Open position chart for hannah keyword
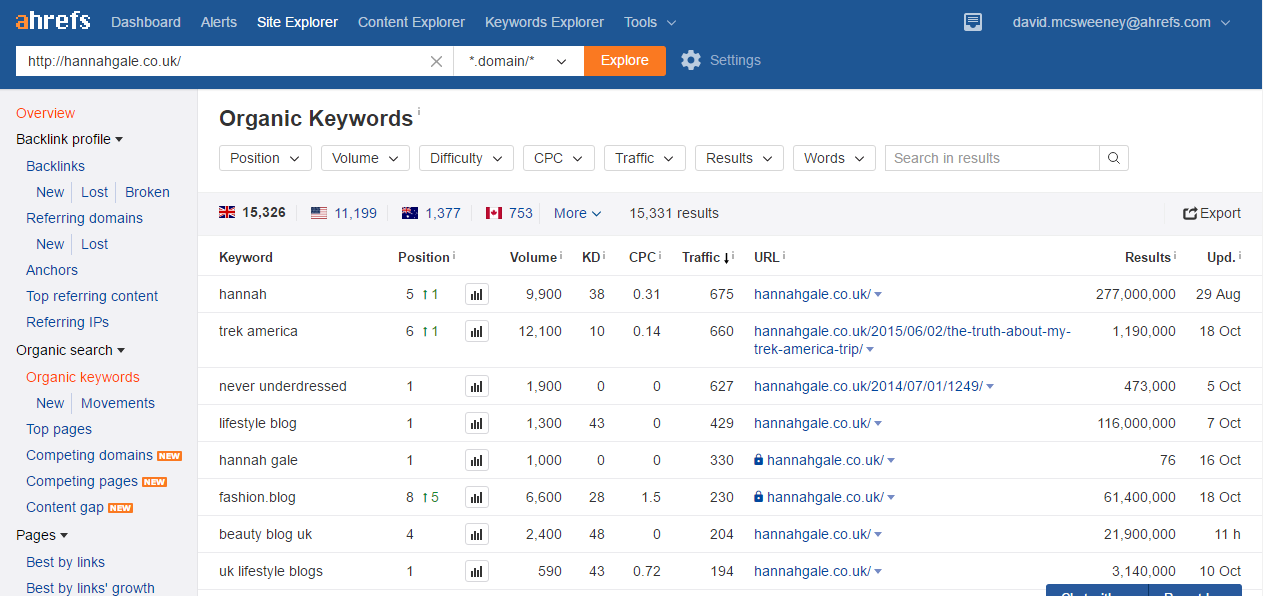 click(477, 295)
